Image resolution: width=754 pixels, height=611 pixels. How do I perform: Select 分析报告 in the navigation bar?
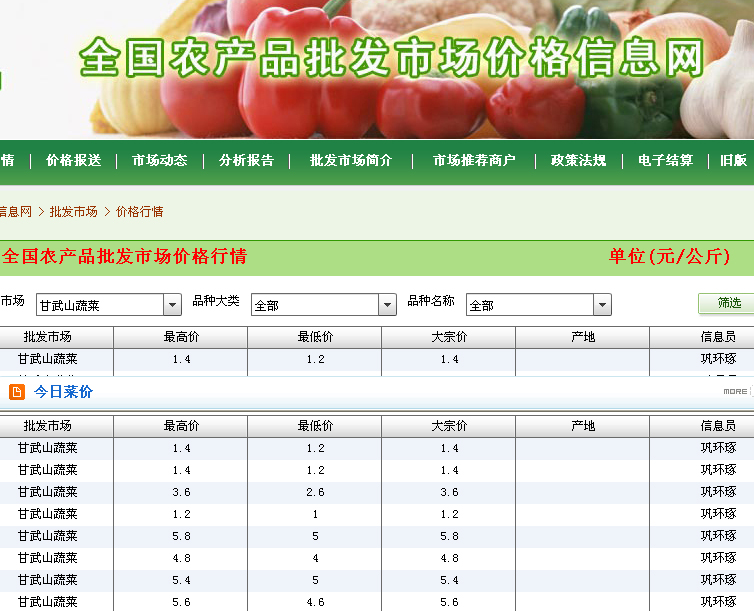246,161
